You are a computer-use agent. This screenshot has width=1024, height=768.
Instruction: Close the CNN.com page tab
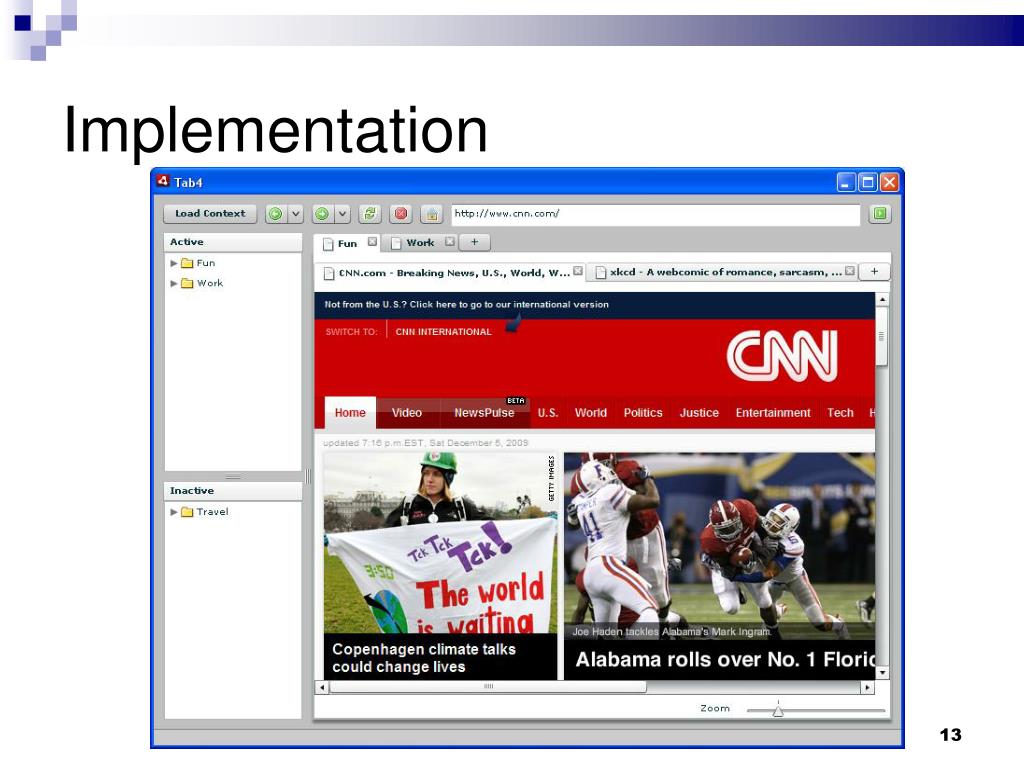(x=578, y=271)
